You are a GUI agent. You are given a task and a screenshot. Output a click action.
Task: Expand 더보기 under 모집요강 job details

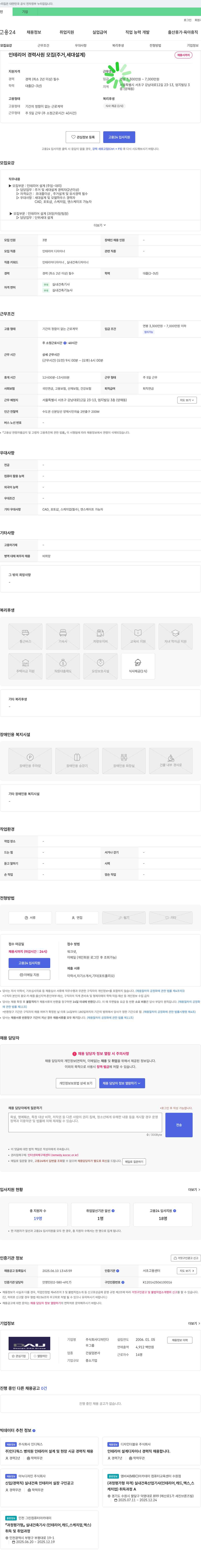pos(100,225)
